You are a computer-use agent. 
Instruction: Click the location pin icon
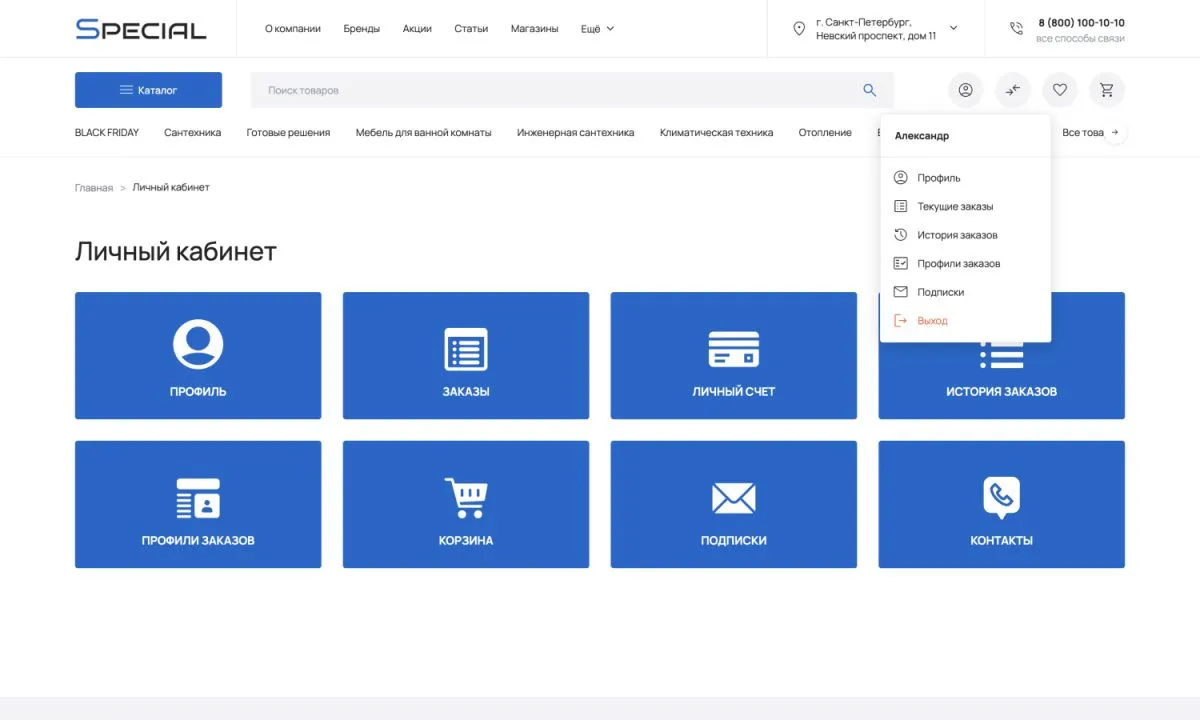[x=798, y=29]
